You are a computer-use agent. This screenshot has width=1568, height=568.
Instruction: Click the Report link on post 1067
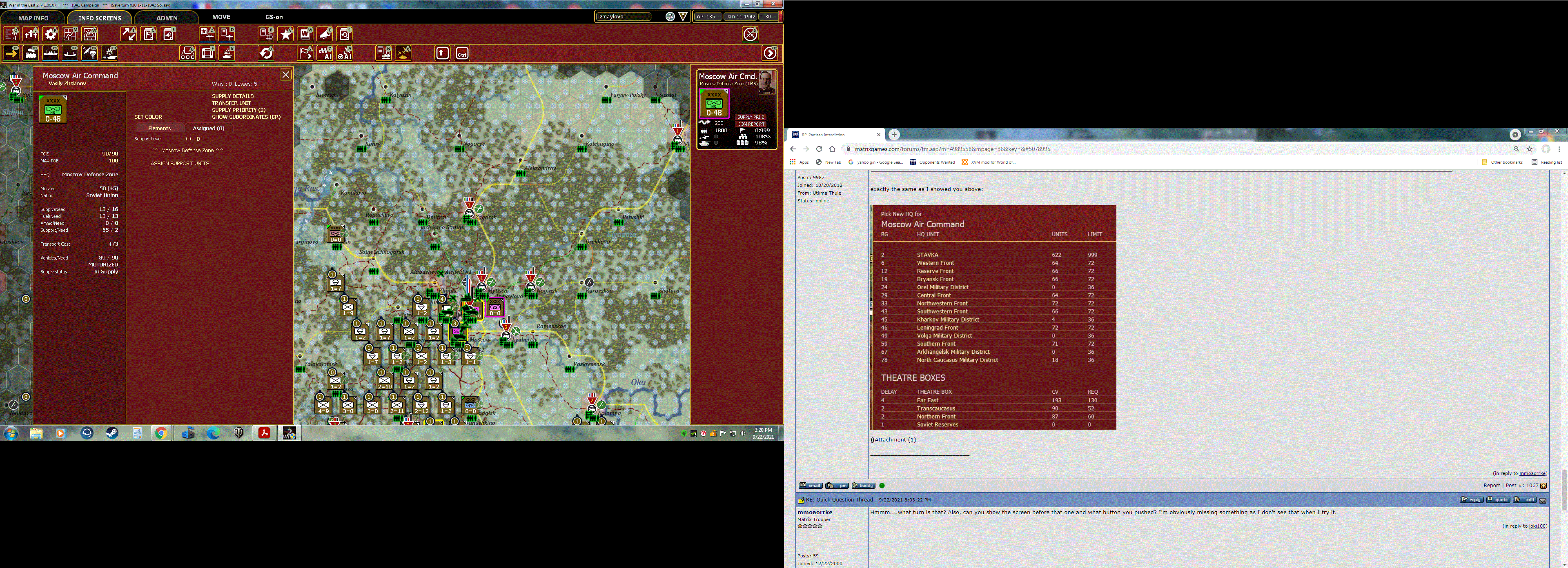[1491, 485]
